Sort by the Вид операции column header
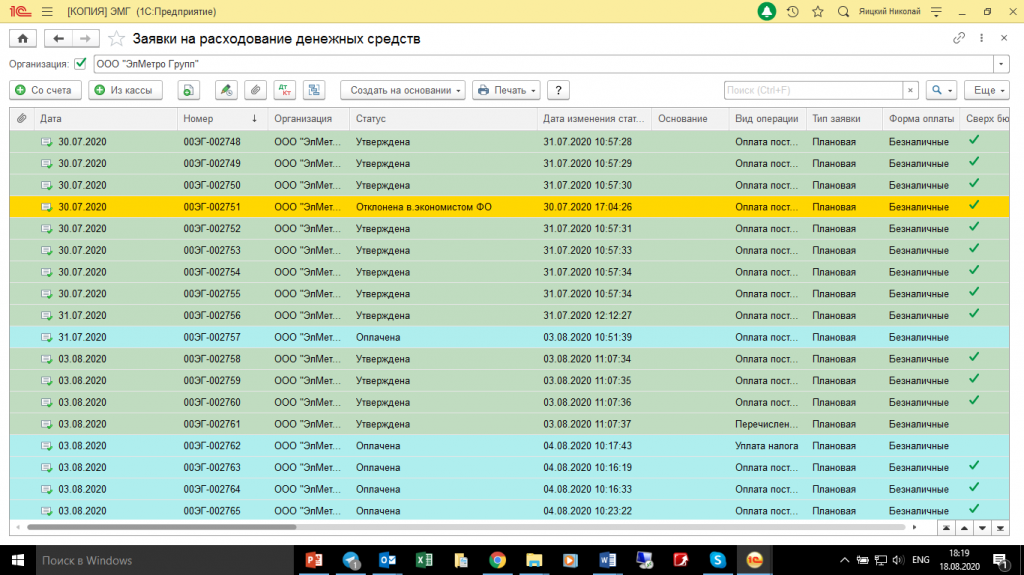 767,118
